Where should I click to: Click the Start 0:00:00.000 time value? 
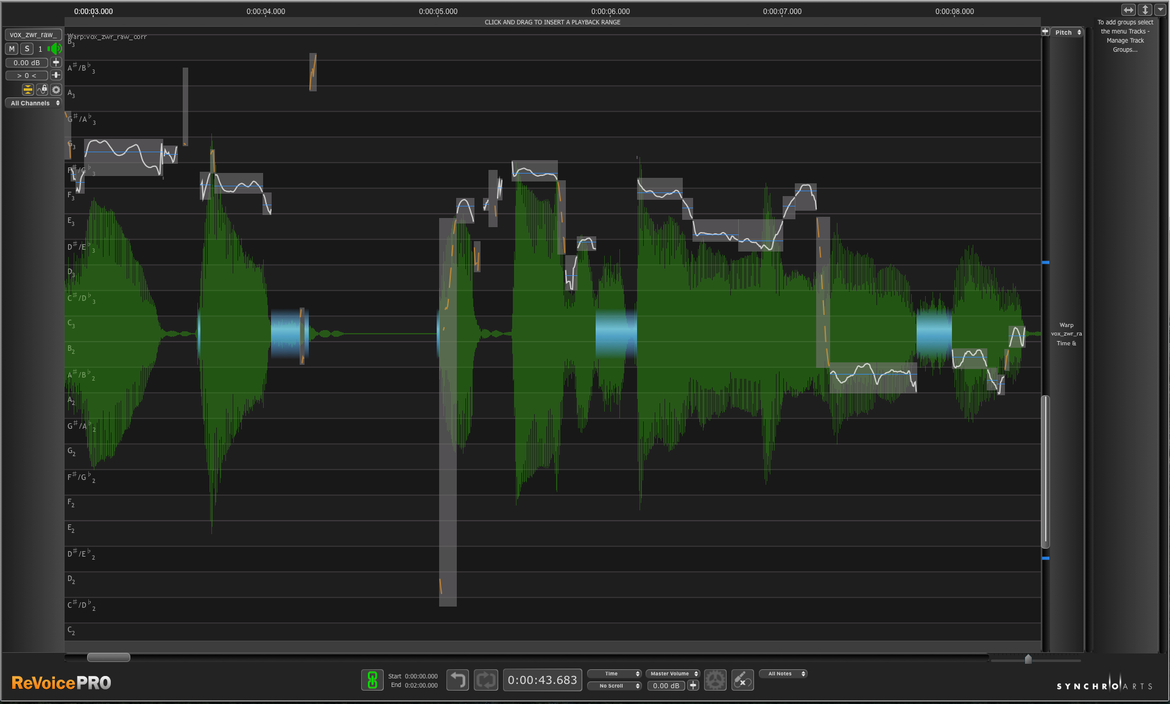[421, 676]
